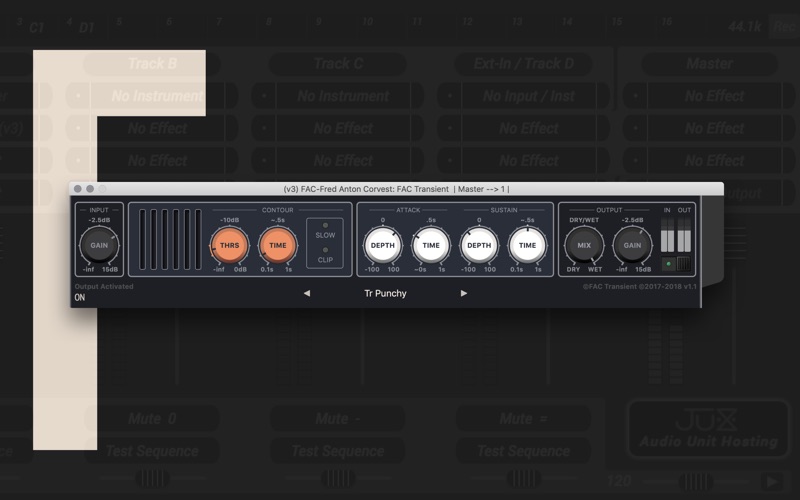Click the Input -2.5dB value readout

99,220
